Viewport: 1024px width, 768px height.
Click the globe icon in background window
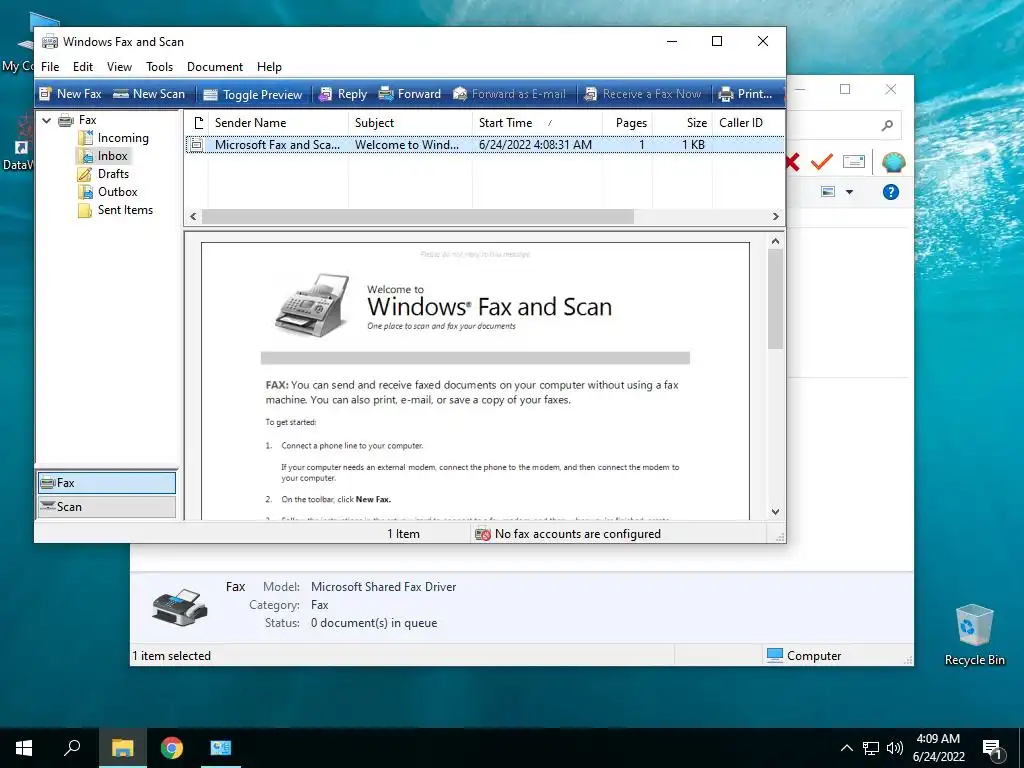pyautogui.click(x=893, y=162)
